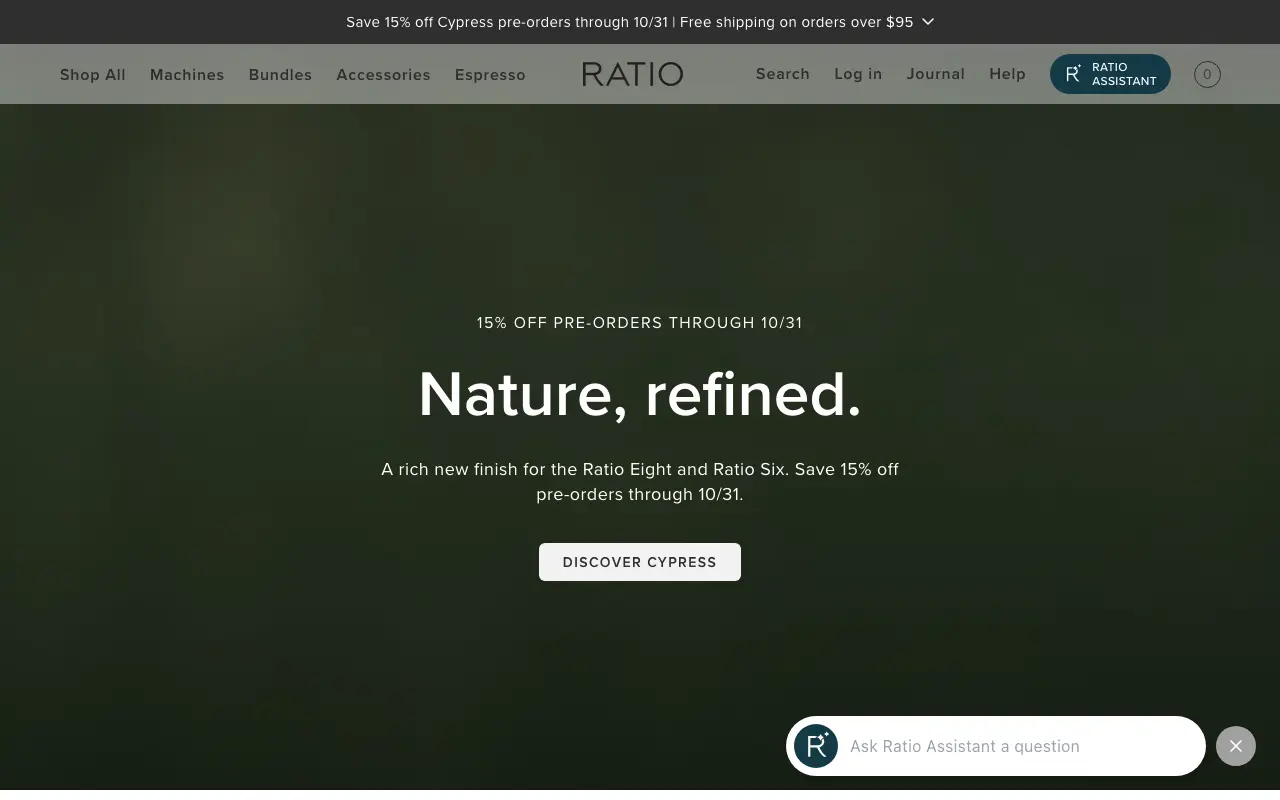The width and height of the screenshot is (1280, 800).
Task: Visit the Journal page
Action: pos(936,74)
